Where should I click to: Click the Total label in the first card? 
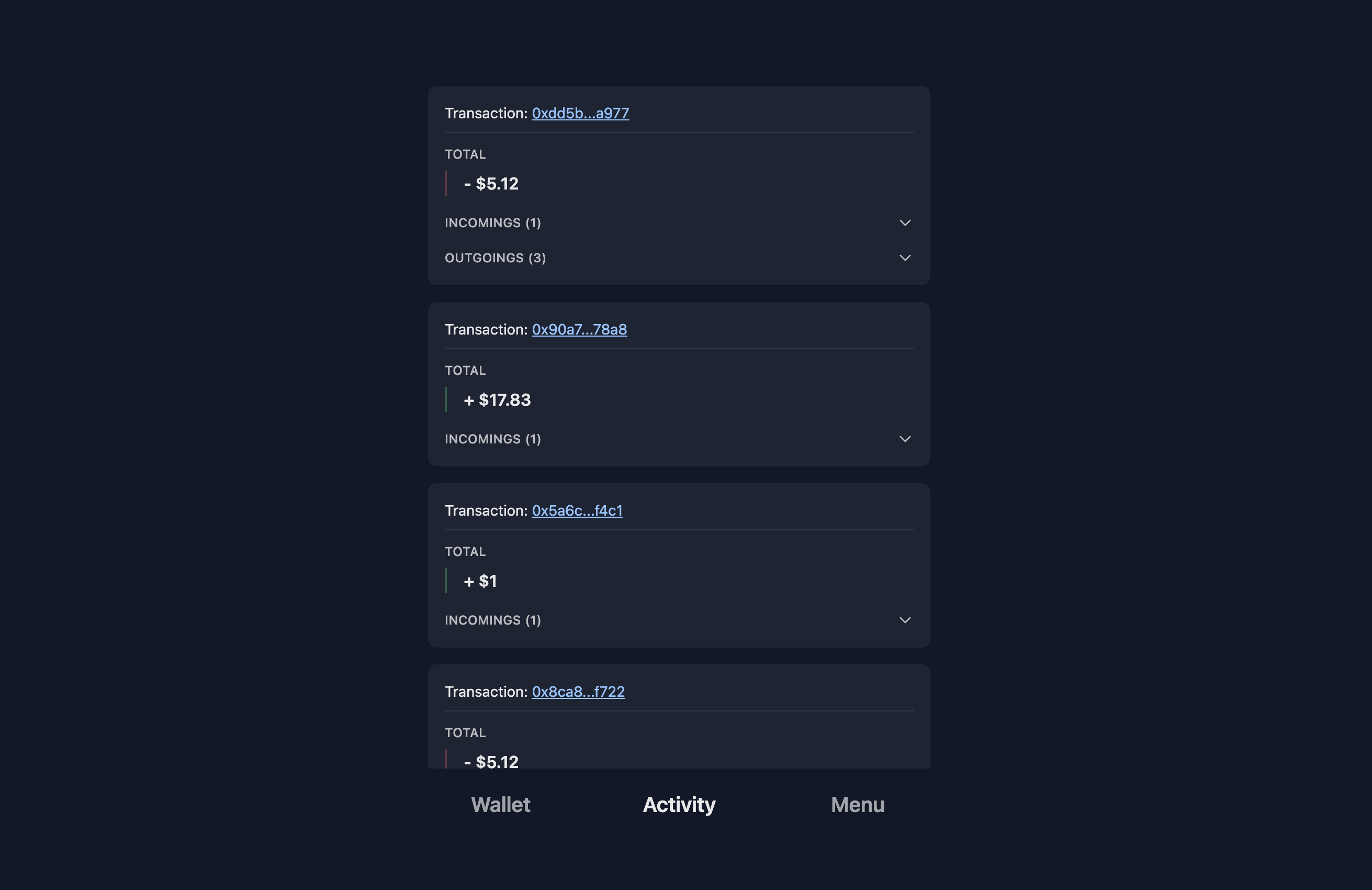[x=465, y=154]
